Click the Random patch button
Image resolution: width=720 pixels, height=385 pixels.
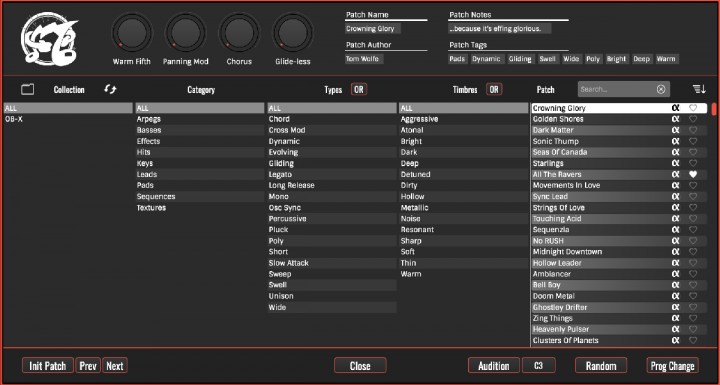pos(601,366)
